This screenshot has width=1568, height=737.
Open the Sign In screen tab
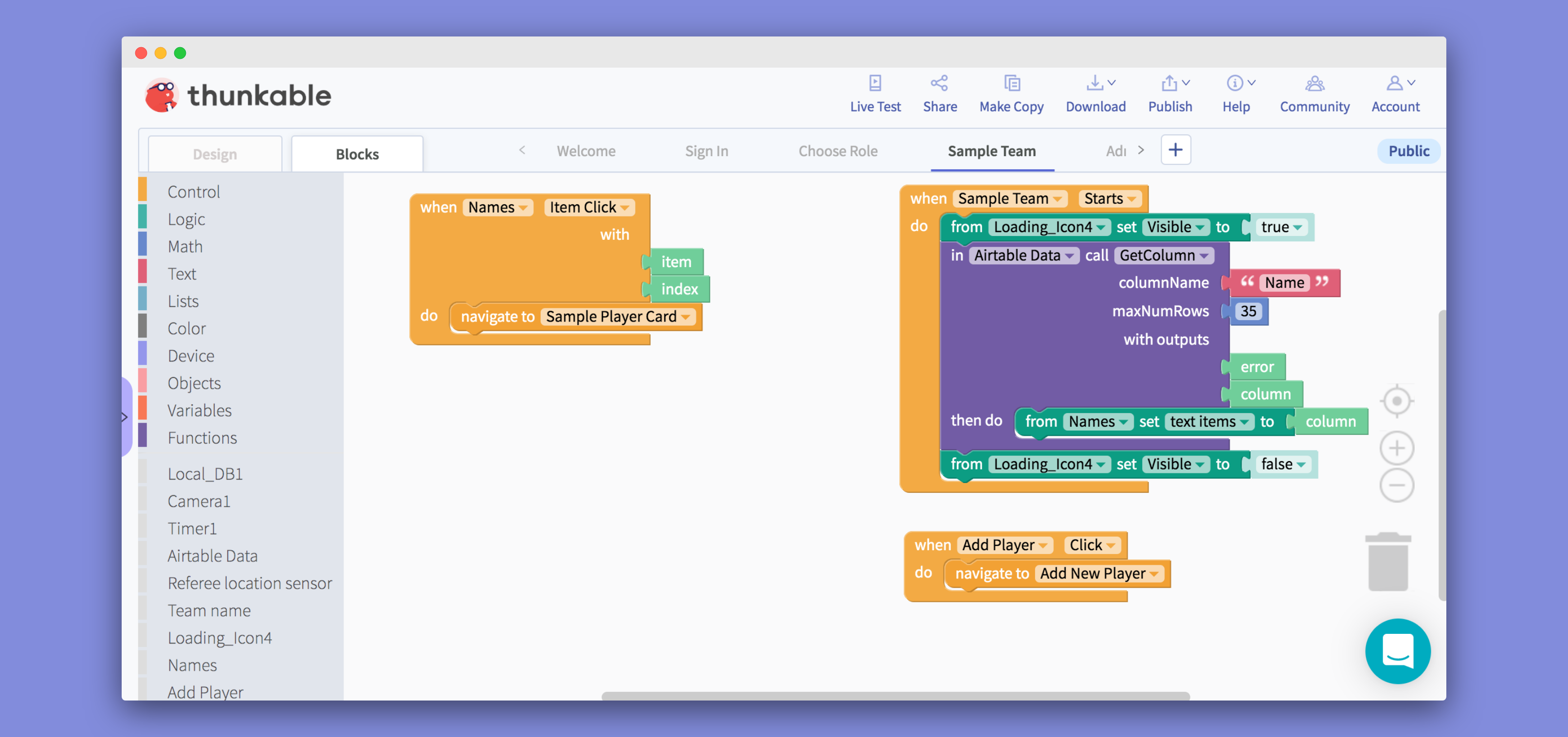pos(706,151)
